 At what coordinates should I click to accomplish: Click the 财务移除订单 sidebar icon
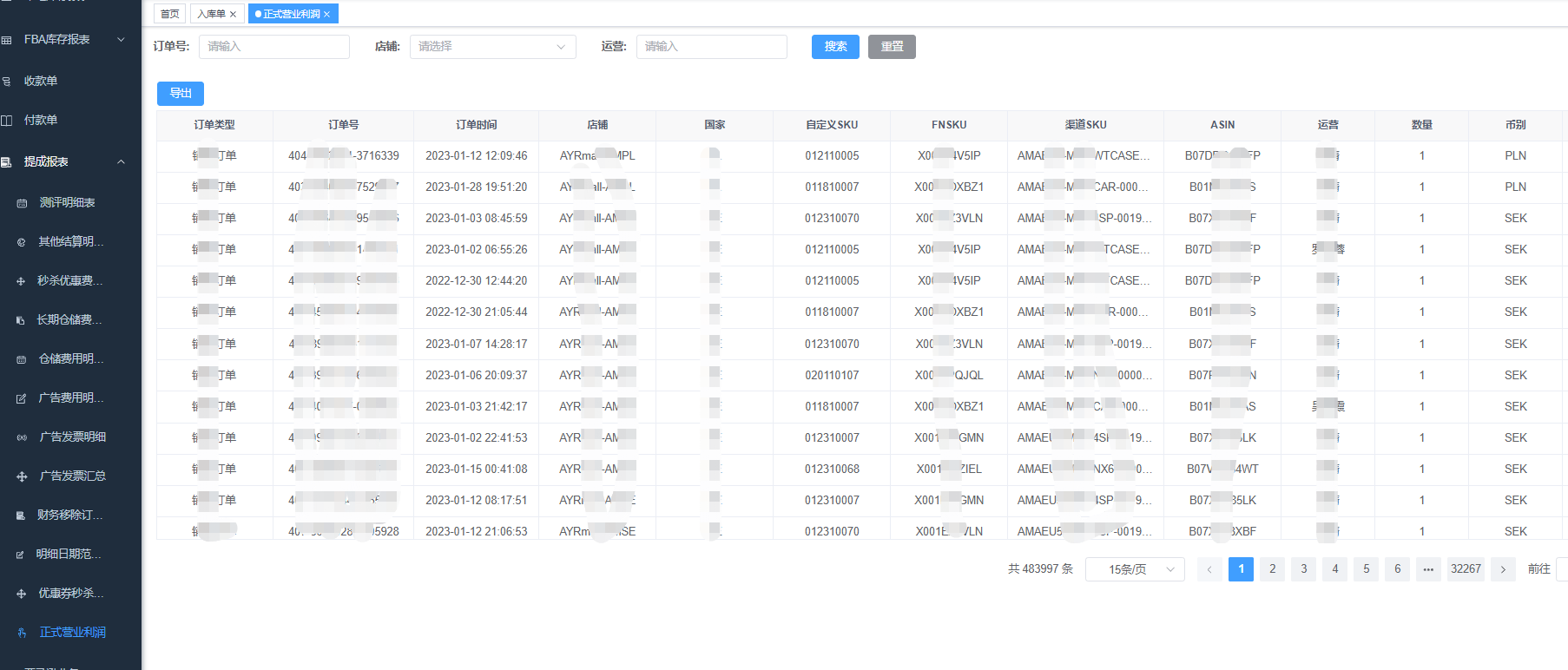point(21,516)
